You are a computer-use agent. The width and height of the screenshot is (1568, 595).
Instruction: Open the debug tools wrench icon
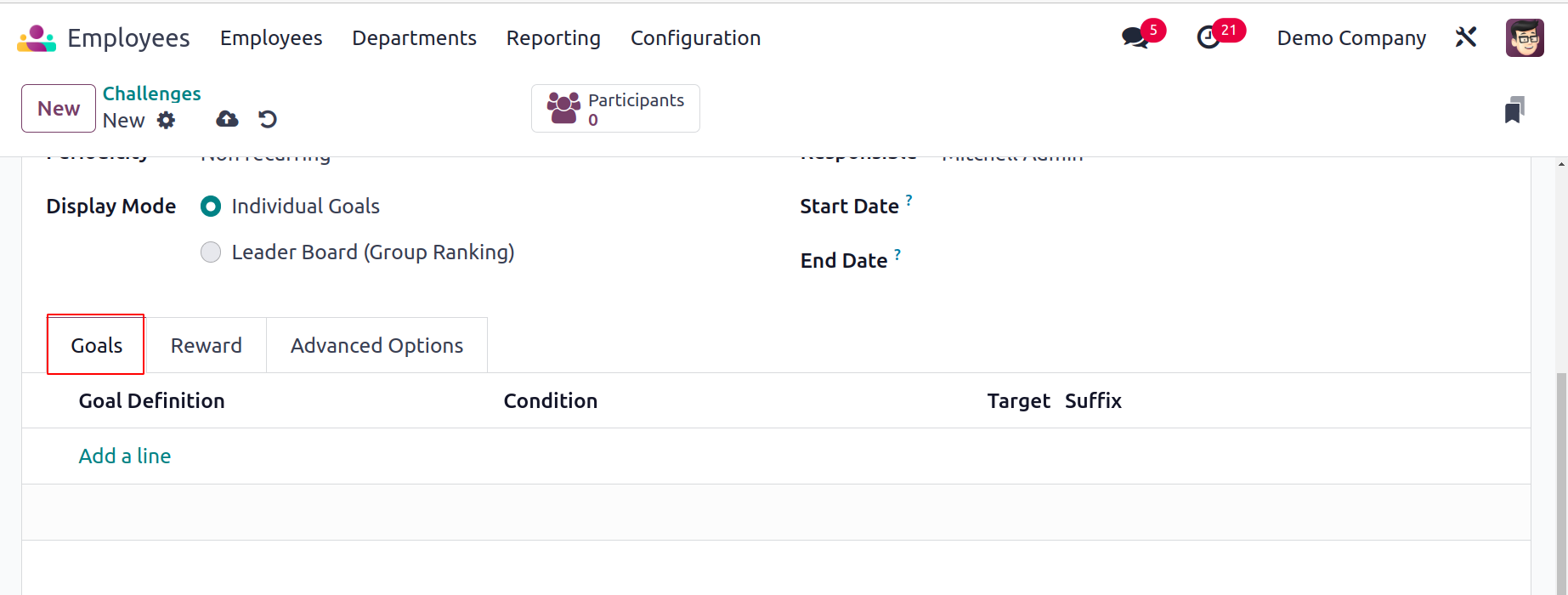coord(1466,37)
